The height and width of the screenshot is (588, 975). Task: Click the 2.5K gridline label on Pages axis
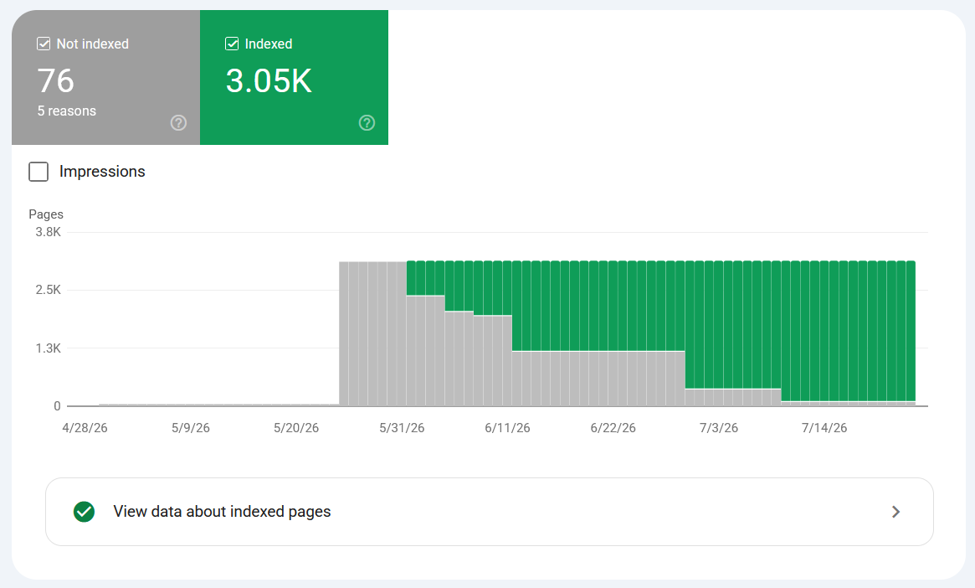pos(48,290)
